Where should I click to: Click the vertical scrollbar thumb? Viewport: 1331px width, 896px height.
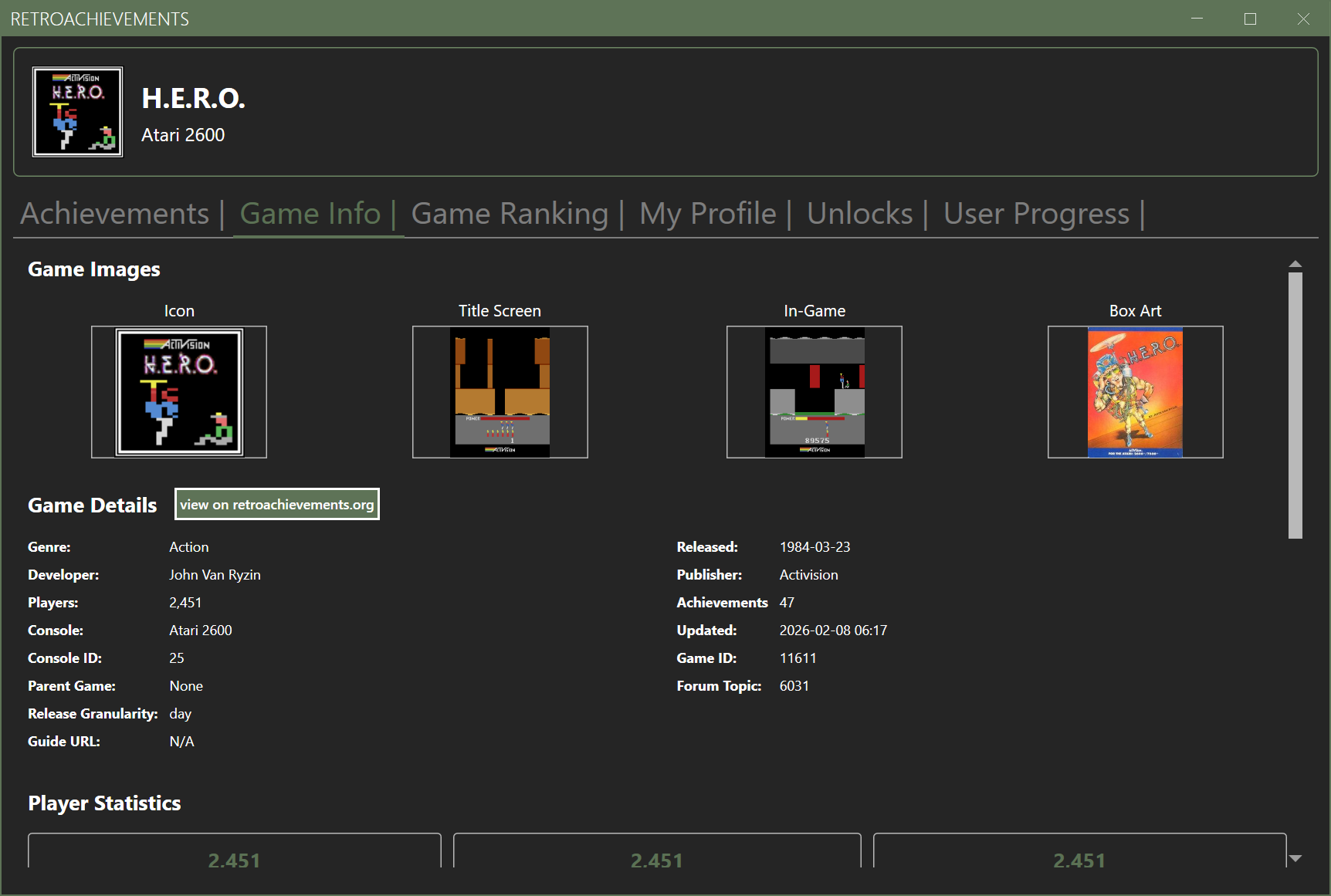tap(1295, 405)
